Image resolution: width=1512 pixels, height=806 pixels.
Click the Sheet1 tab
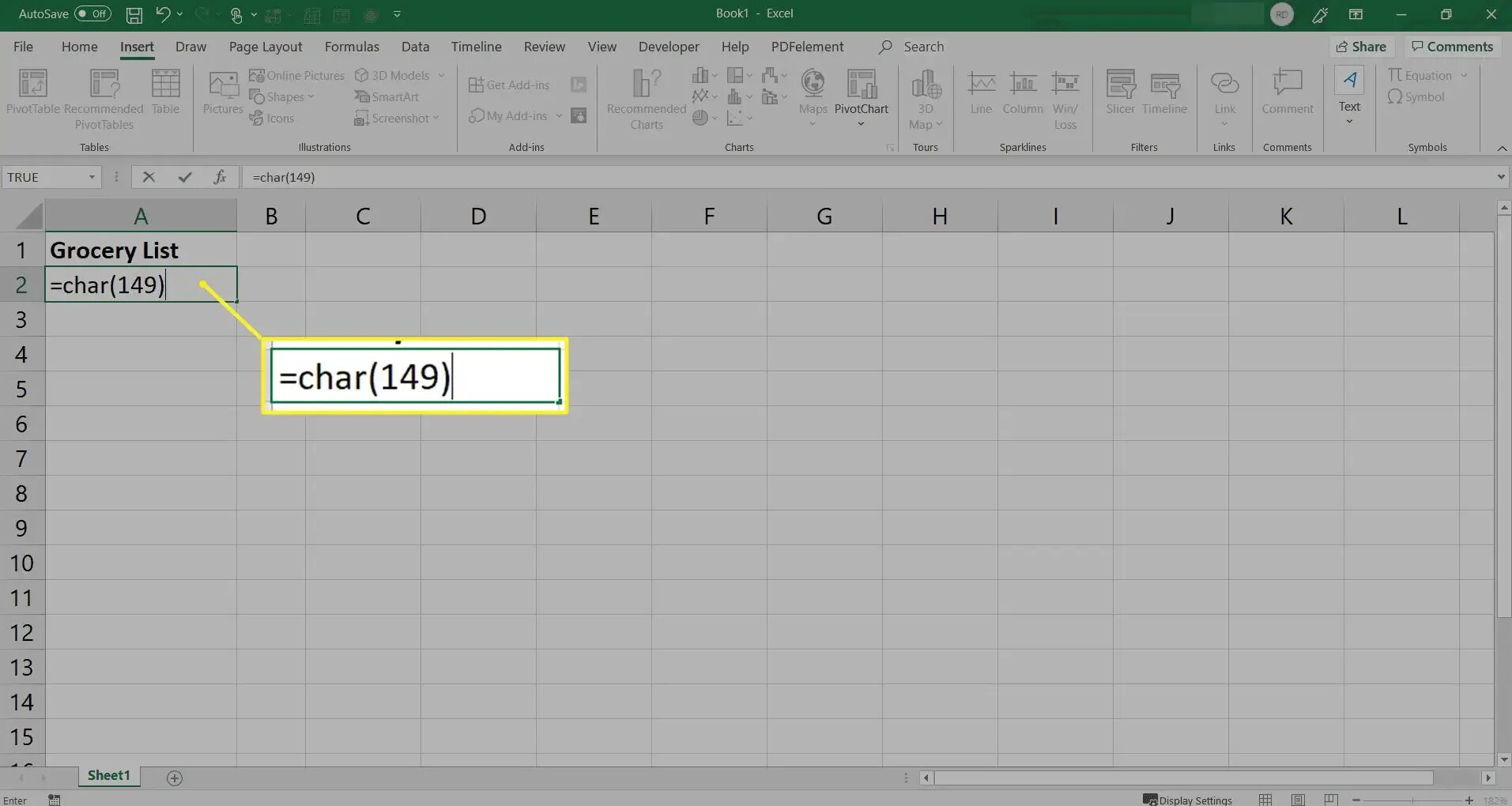click(x=108, y=776)
